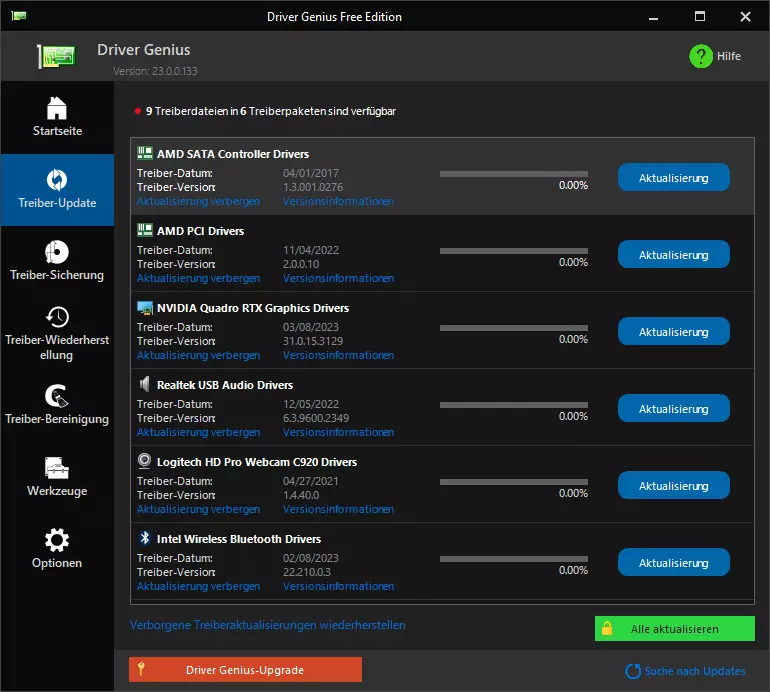The height and width of the screenshot is (692, 770).
Task: Update the AMD PCI driver
Action: click(x=673, y=254)
